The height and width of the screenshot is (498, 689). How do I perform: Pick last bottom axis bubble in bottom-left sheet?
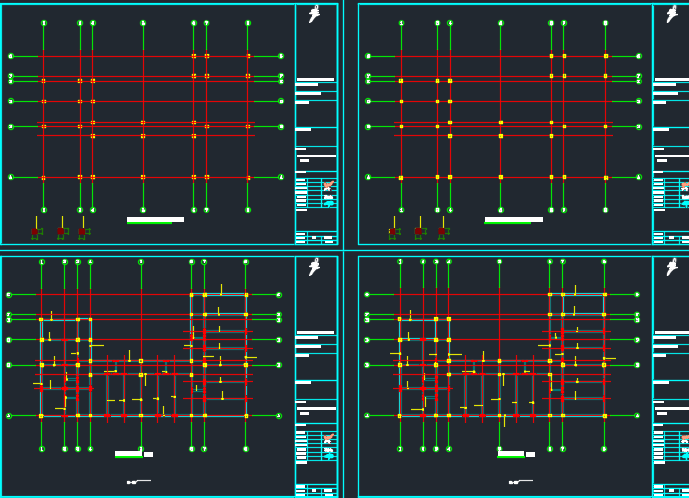click(246, 449)
